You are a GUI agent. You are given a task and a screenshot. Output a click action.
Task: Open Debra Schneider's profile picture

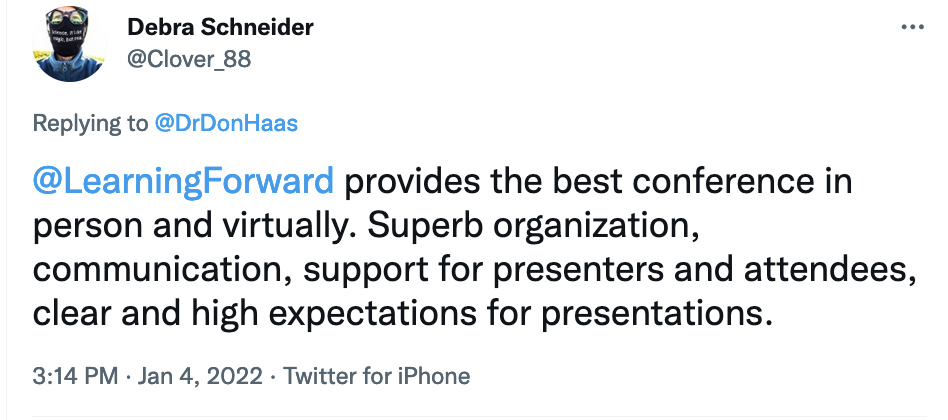coord(68,44)
